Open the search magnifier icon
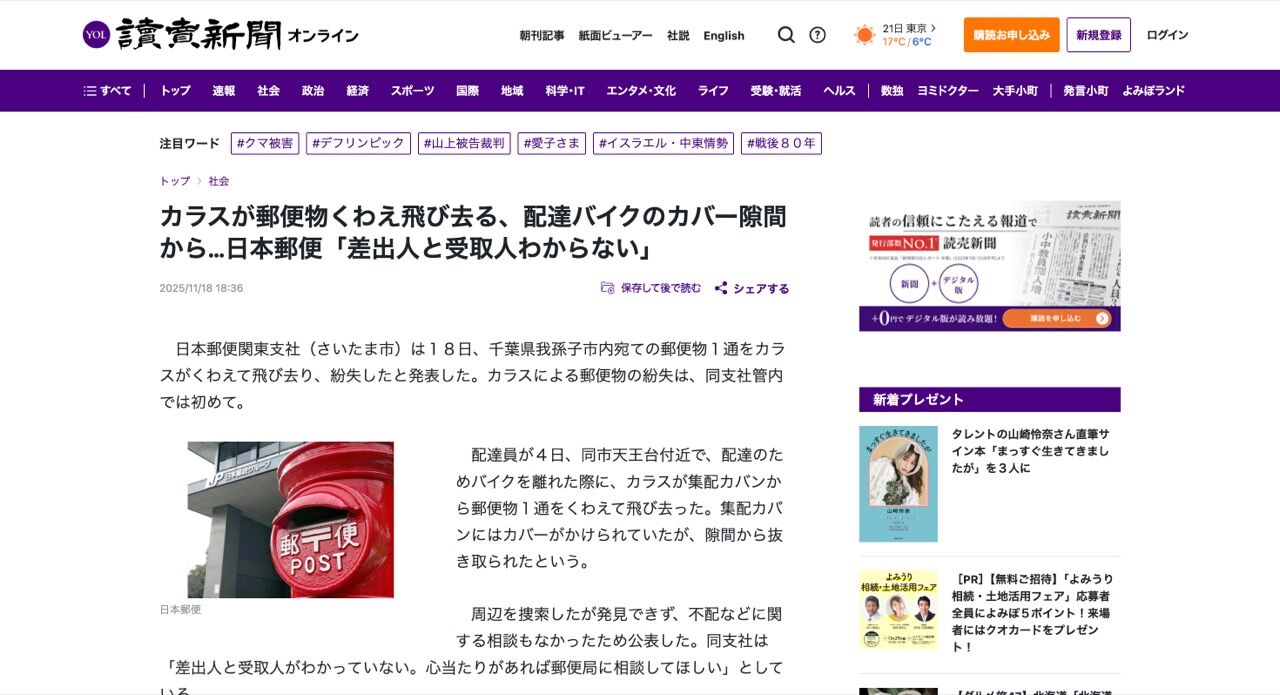 786,35
